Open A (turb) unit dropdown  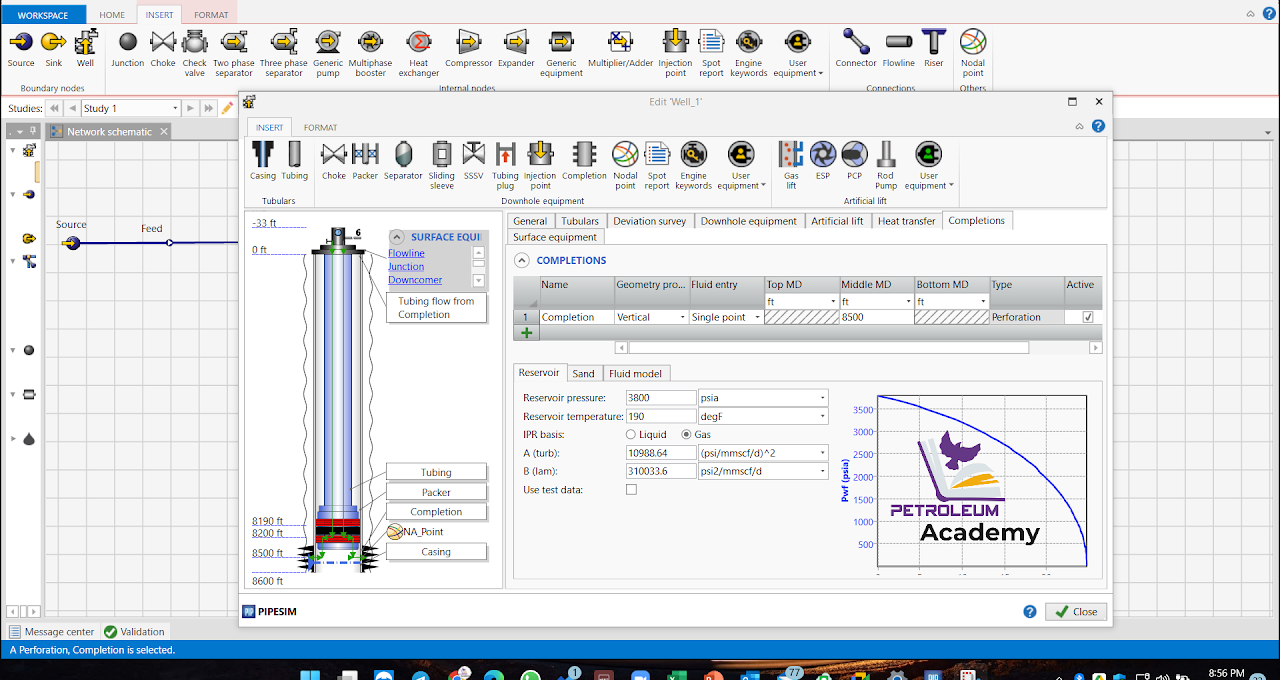click(822, 453)
